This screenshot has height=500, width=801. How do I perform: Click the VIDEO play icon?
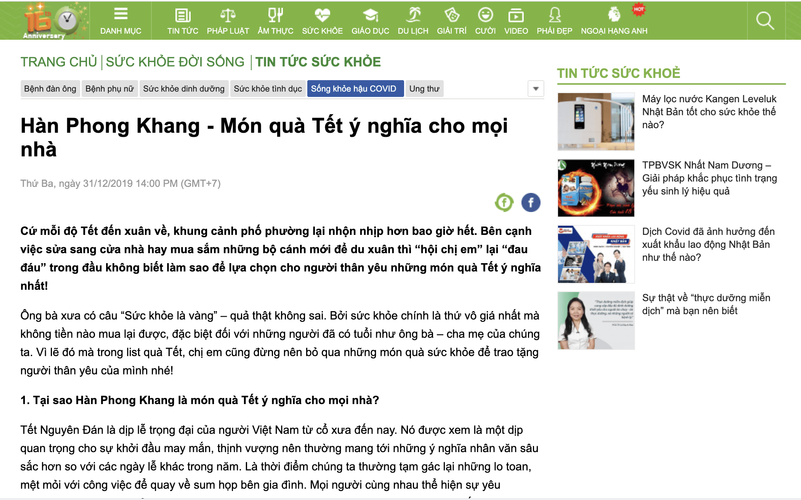(x=516, y=16)
